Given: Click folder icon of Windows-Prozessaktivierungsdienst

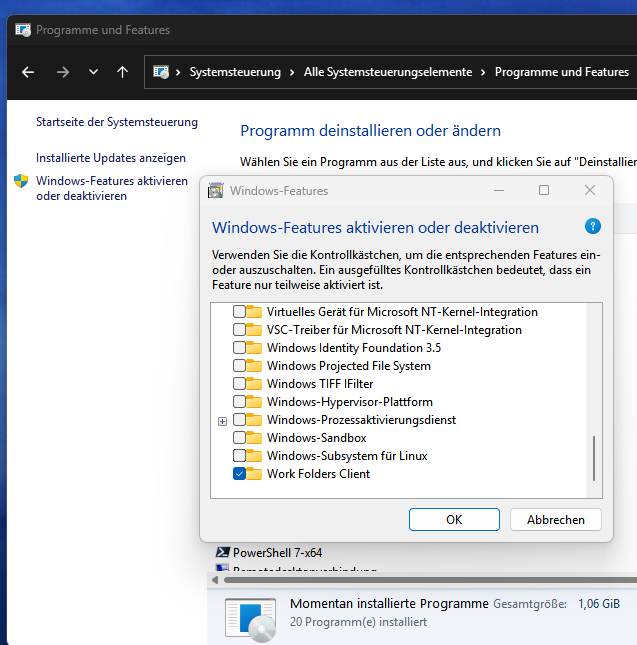Looking at the screenshot, I should [254, 420].
